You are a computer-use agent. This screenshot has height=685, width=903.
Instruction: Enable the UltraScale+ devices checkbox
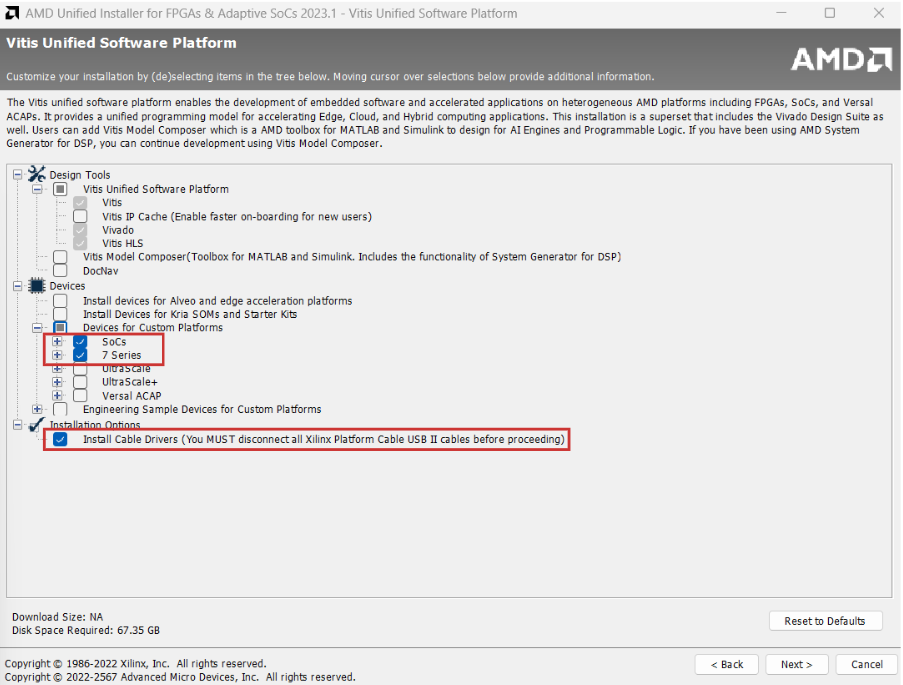(x=80, y=382)
